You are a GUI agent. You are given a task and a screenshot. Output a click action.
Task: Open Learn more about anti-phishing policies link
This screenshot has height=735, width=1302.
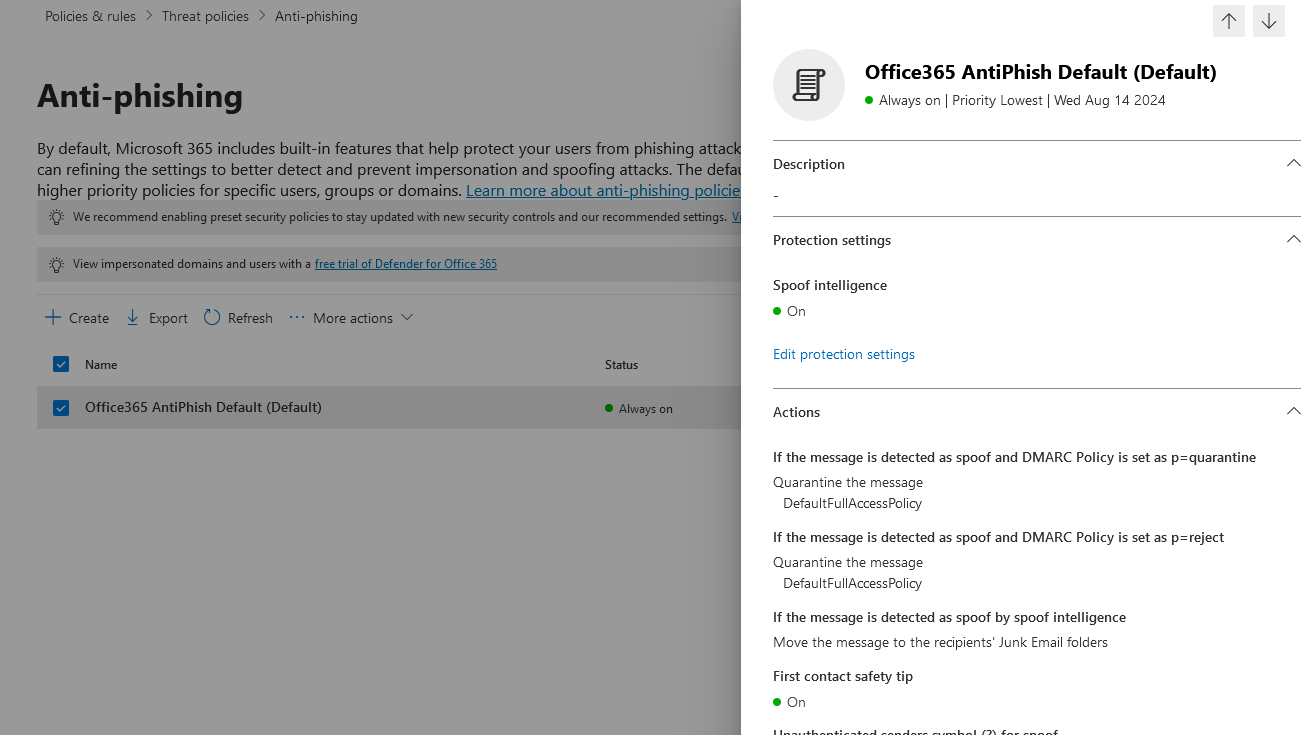(x=602, y=190)
